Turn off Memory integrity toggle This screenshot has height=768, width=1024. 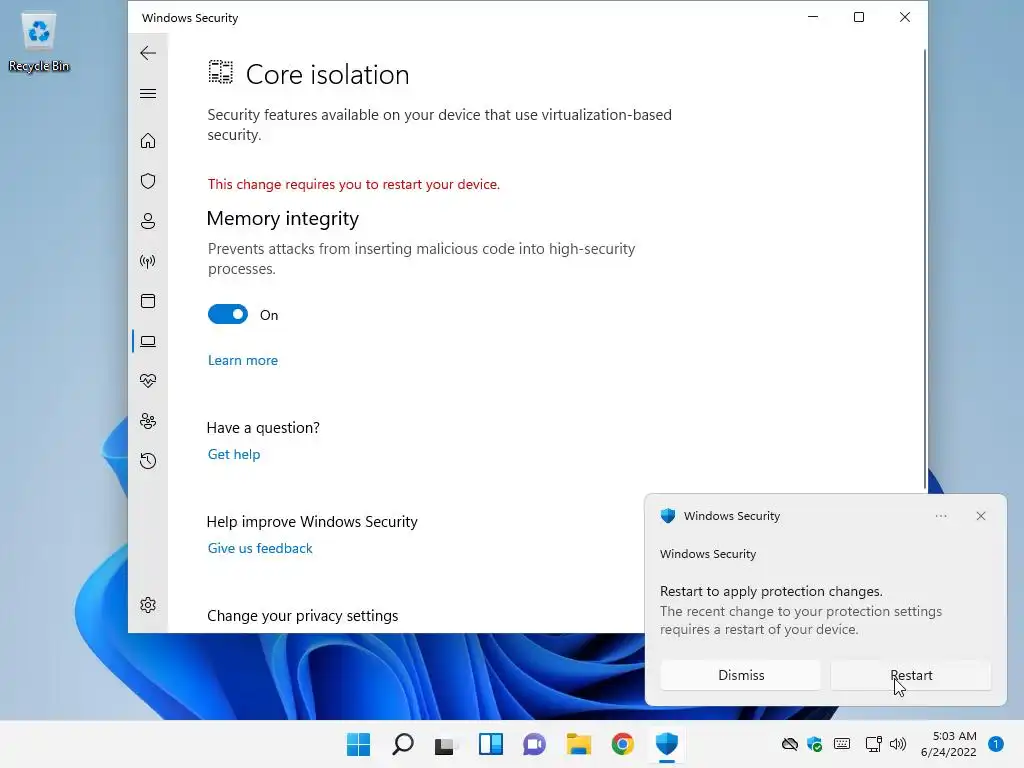228,315
